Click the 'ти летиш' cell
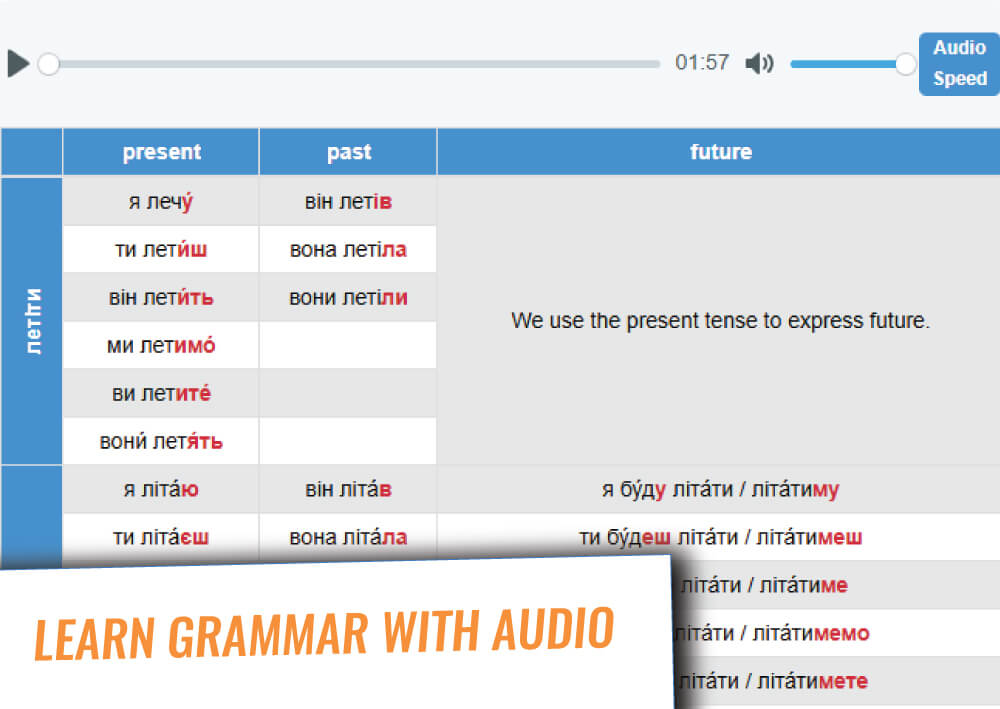 pyautogui.click(x=161, y=250)
